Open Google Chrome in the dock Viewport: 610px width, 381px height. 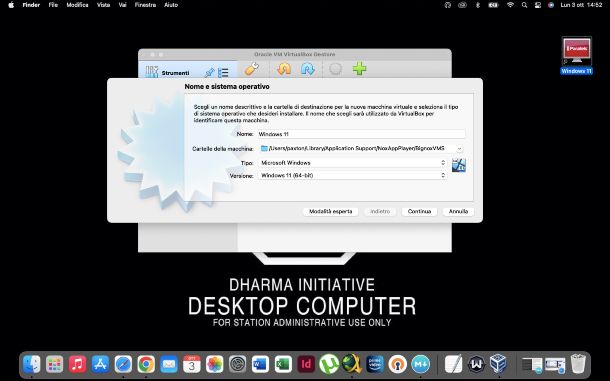[146, 364]
